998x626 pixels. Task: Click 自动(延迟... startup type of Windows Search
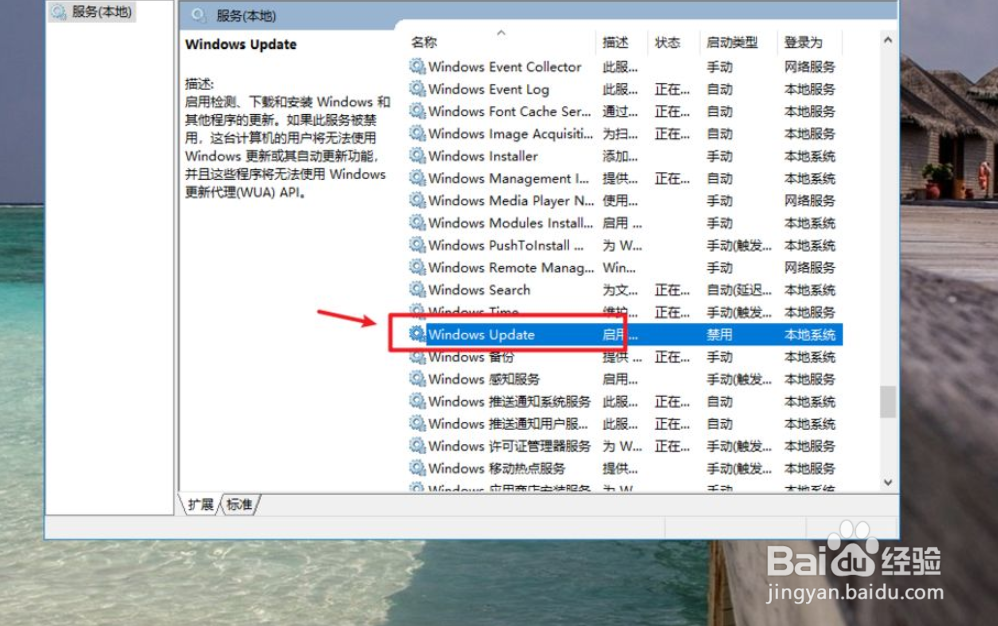click(x=738, y=289)
